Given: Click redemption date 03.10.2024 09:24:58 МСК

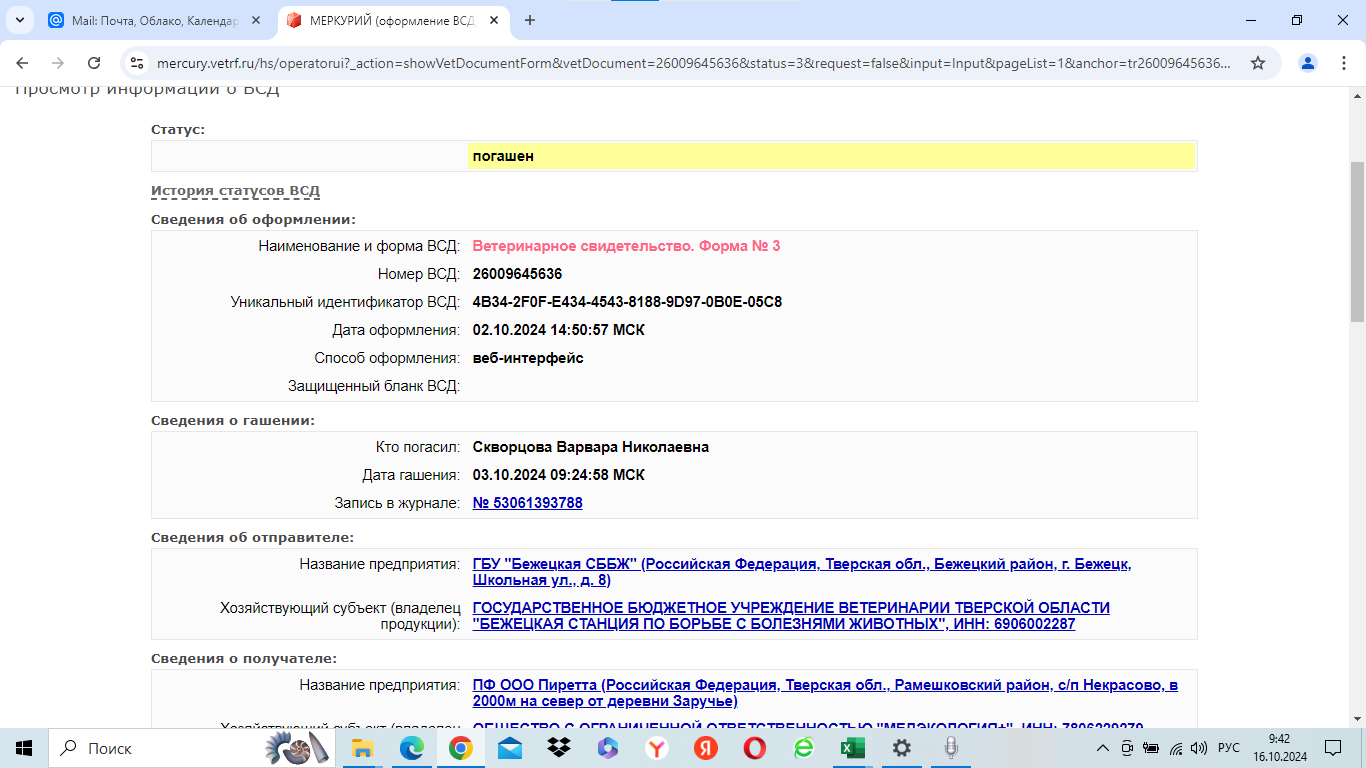Looking at the screenshot, I should [x=559, y=475].
